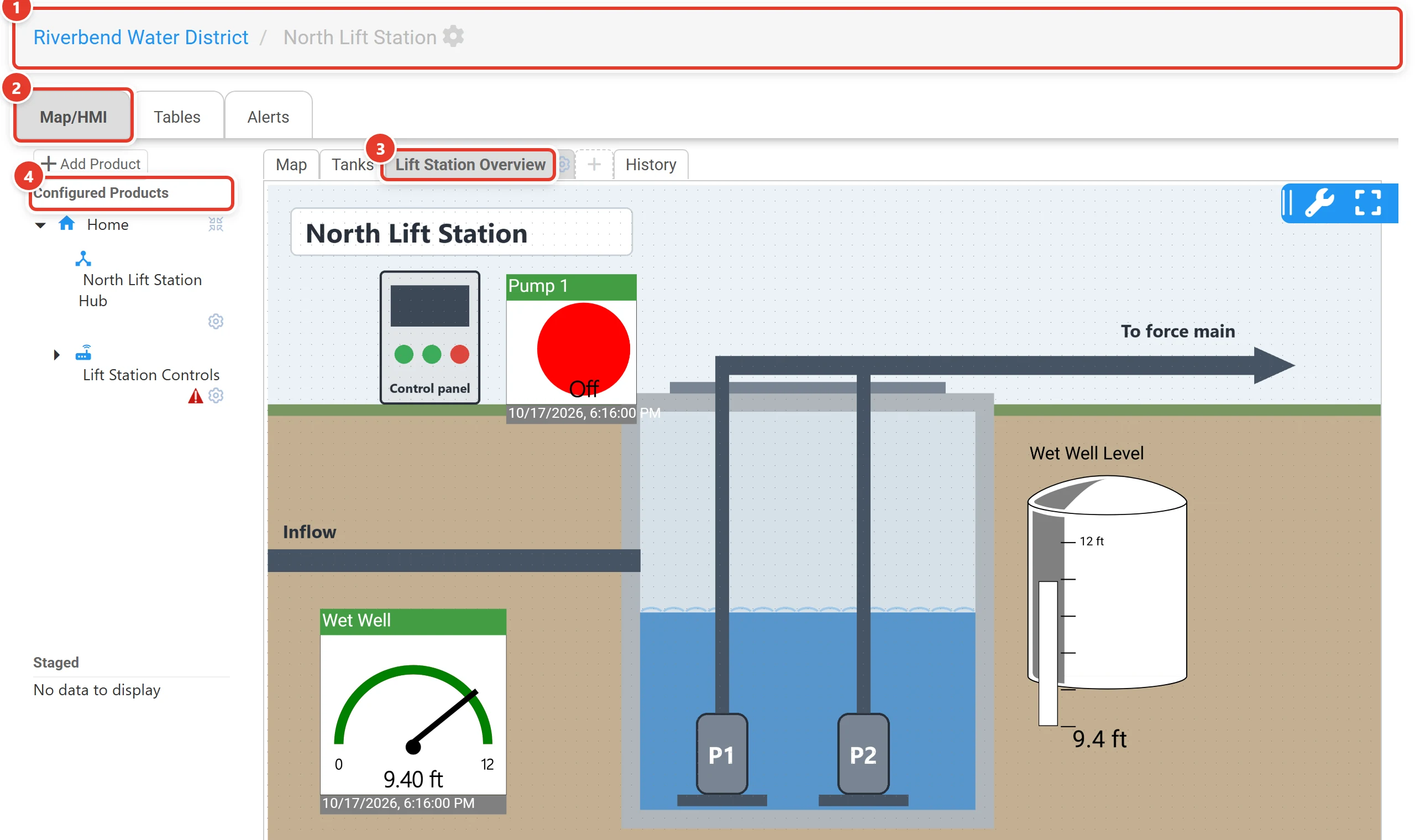Click the red warning triangle on Lift Station Controls
1415x840 pixels.
click(195, 396)
